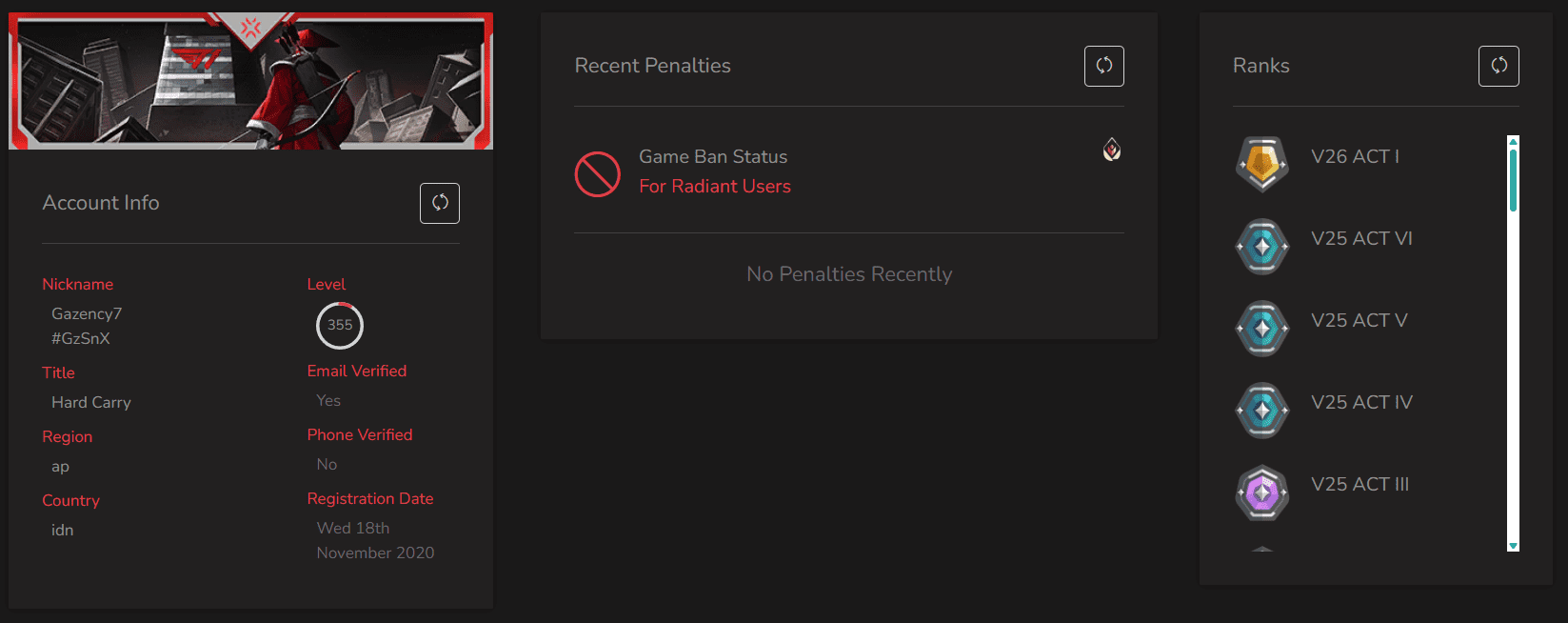1568x623 pixels.
Task: Refresh the Ranks panel
Action: tap(1499, 66)
